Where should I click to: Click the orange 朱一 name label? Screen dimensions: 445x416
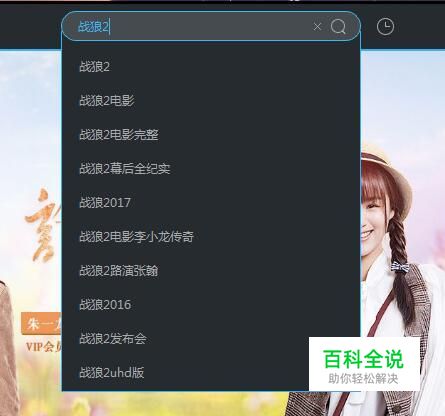(x=41, y=324)
